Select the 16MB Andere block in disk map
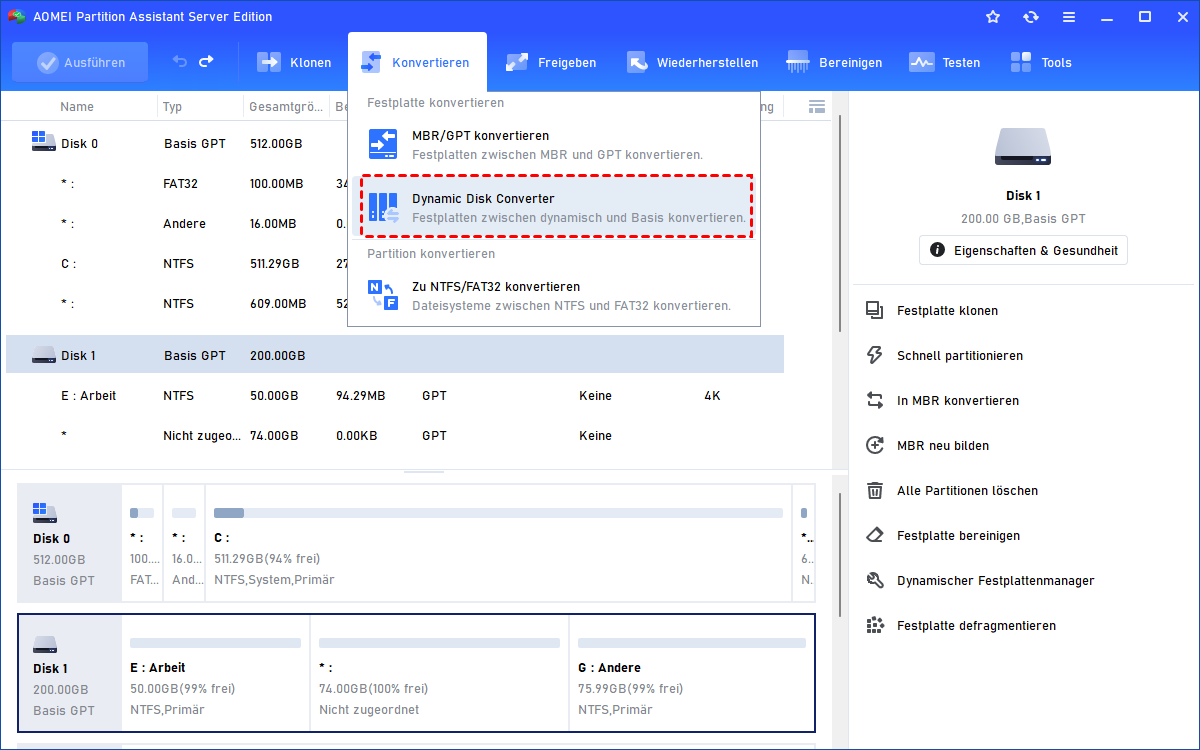Viewport: 1200px width, 750px height. (184, 544)
